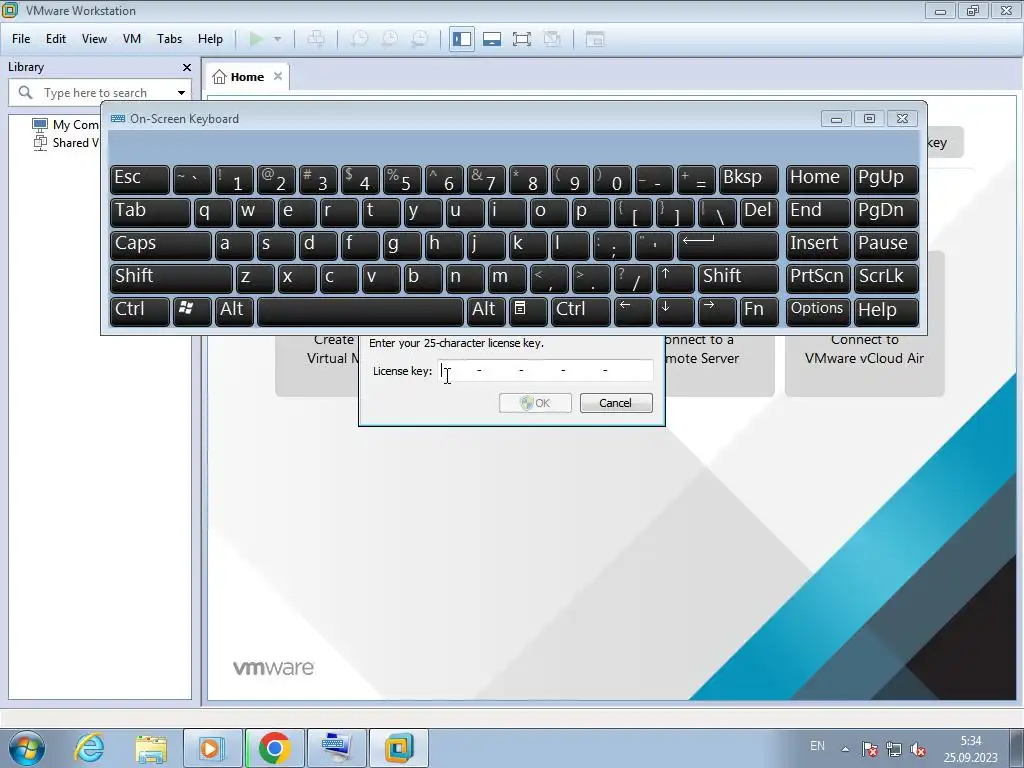Click the Library search field
Viewport: 1024px width, 768px height.
(98, 93)
